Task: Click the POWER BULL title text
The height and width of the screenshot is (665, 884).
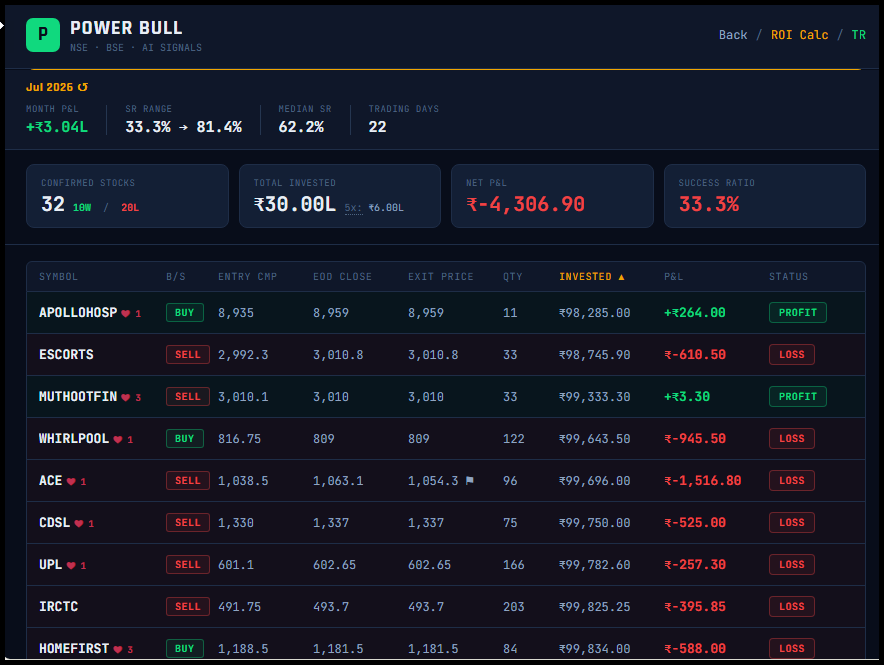Action: [x=126, y=28]
